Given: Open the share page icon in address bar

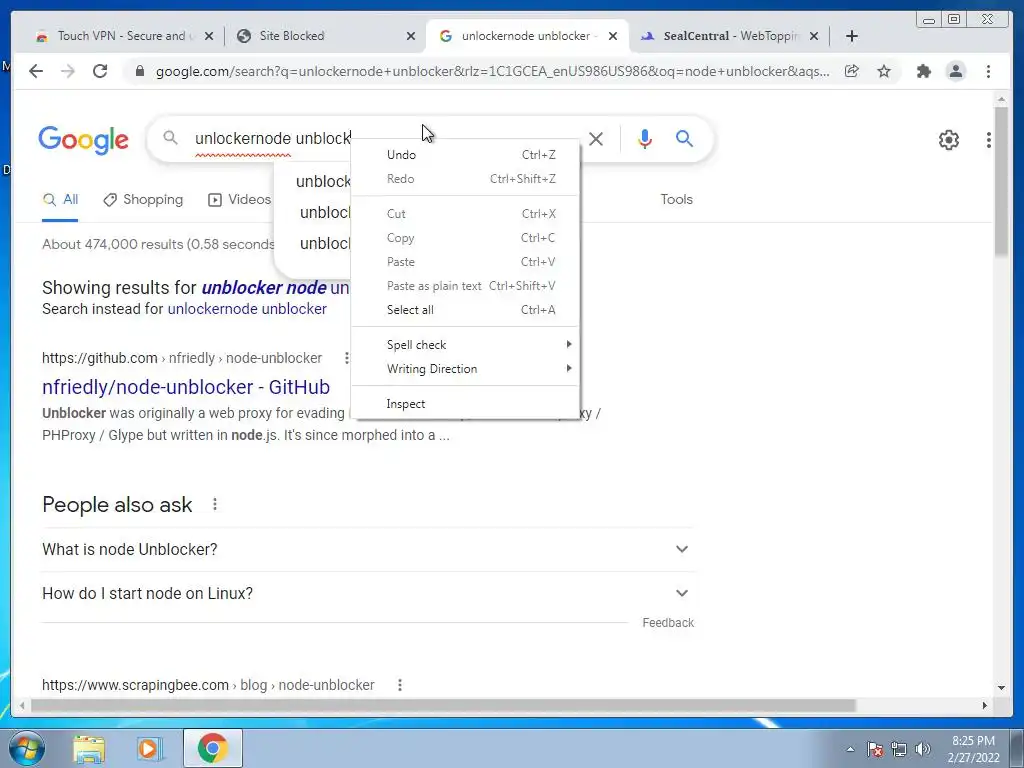Looking at the screenshot, I should (x=852, y=71).
